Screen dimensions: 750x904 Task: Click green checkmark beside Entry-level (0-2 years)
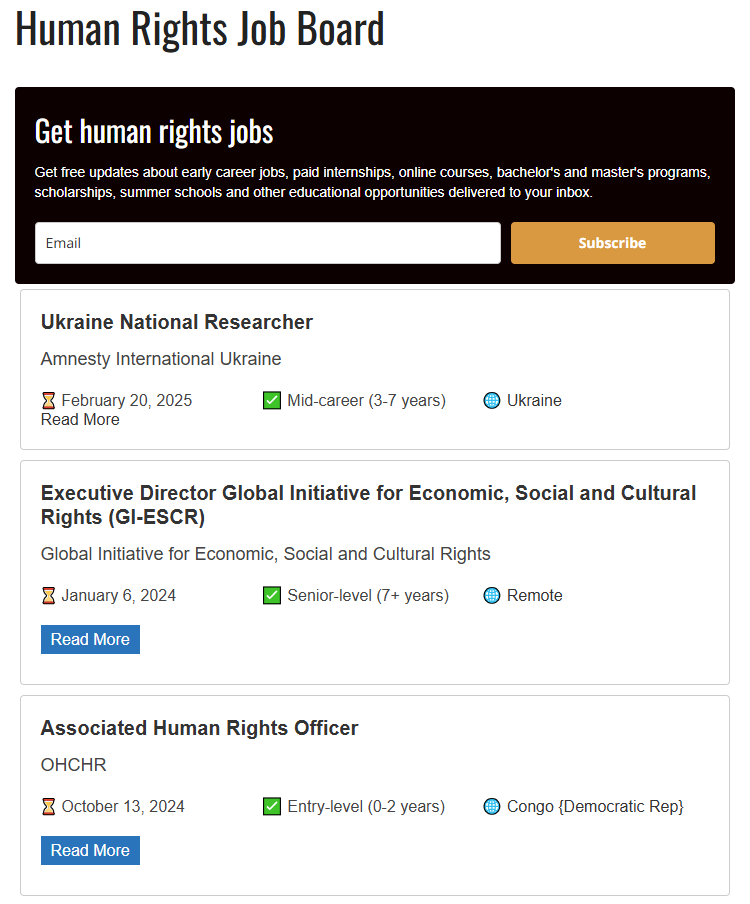tap(272, 806)
